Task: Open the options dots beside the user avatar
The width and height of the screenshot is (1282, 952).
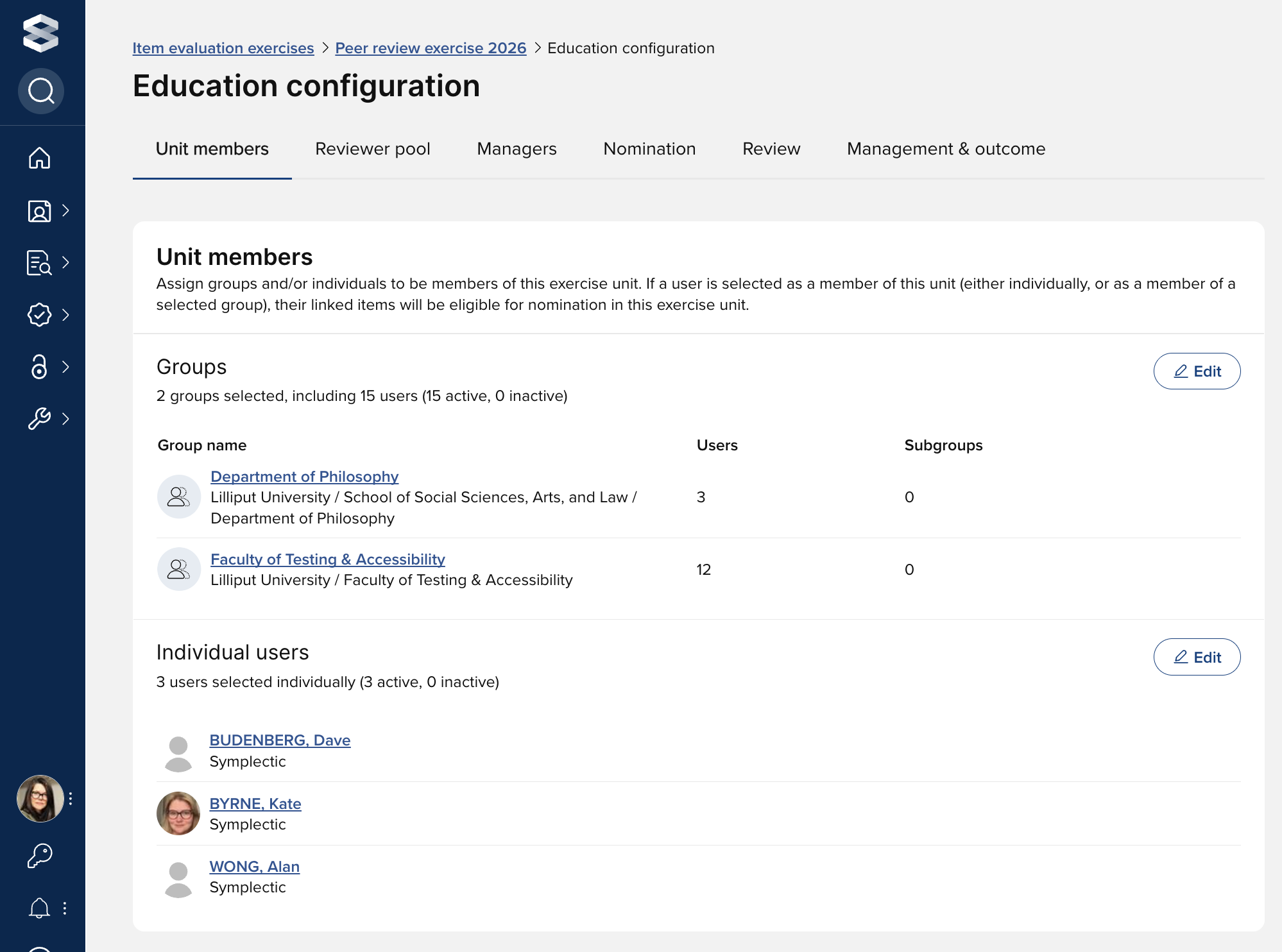Action: pos(71,799)
